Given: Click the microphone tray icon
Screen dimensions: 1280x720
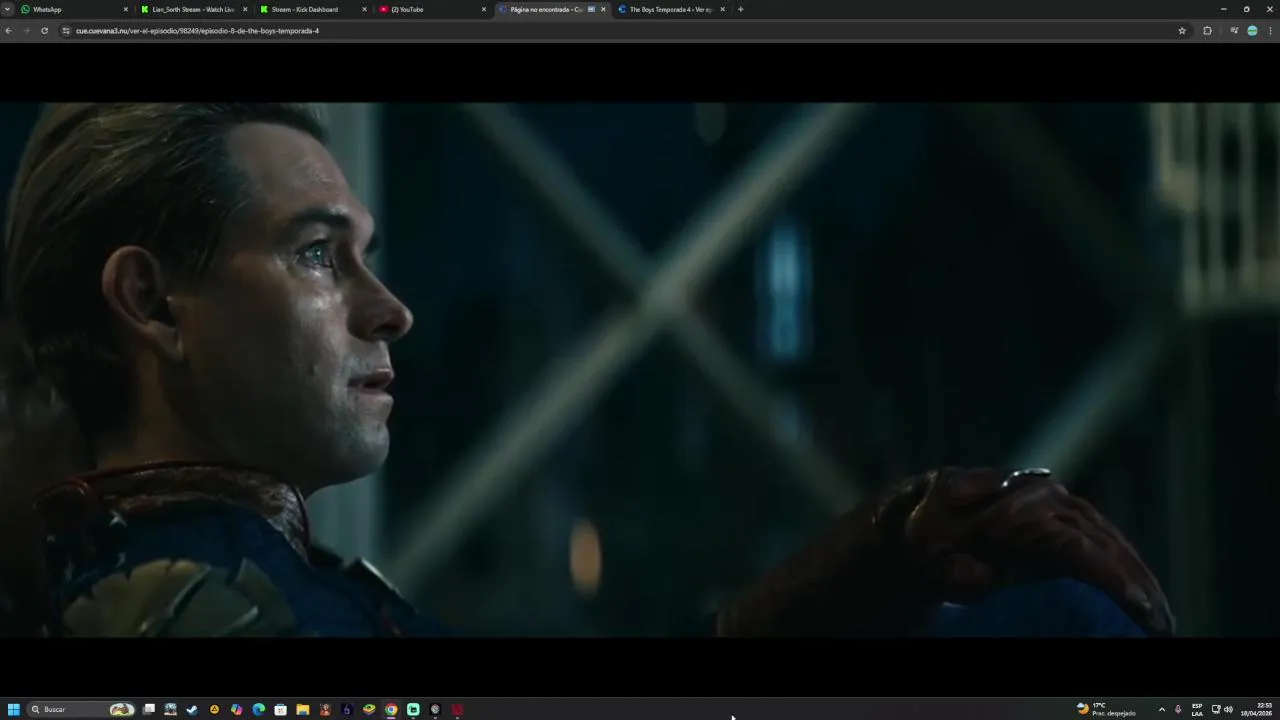Looking at the screenshot, I should (1178, 709).
